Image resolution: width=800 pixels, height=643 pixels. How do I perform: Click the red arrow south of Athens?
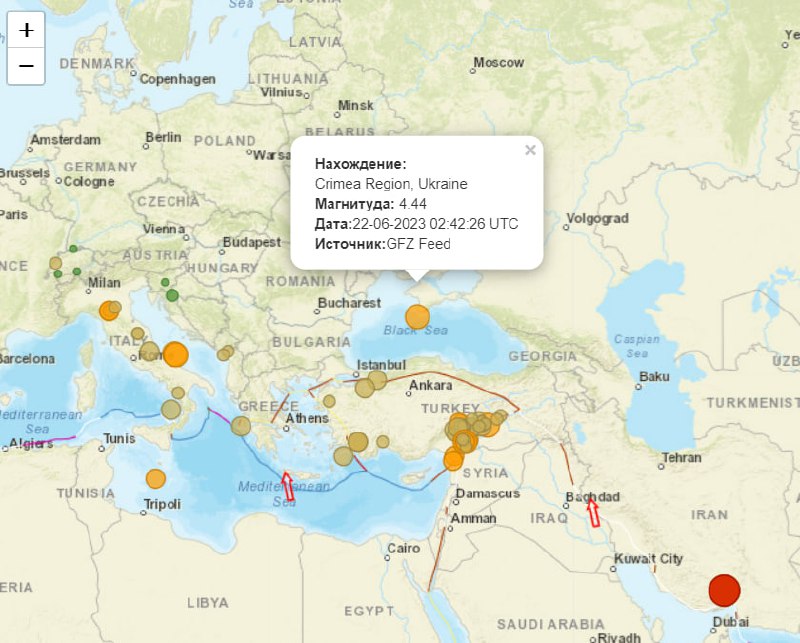(288, 485)
